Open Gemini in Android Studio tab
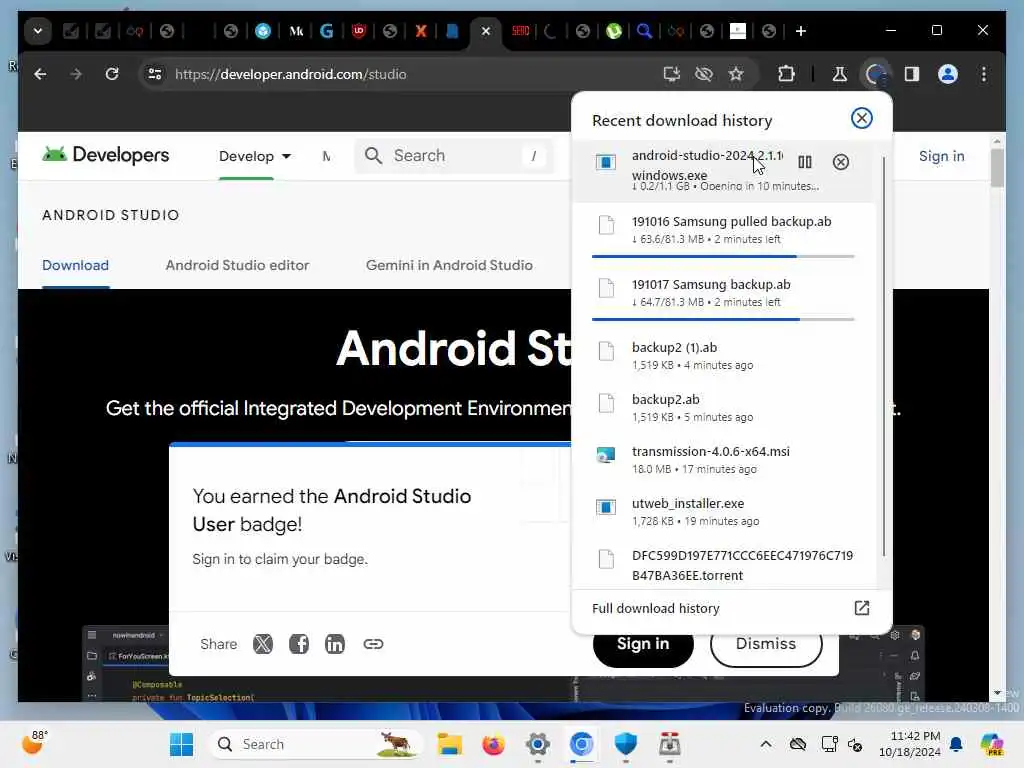This screenshot has width=1024, height=768. [x=449, y=265]
